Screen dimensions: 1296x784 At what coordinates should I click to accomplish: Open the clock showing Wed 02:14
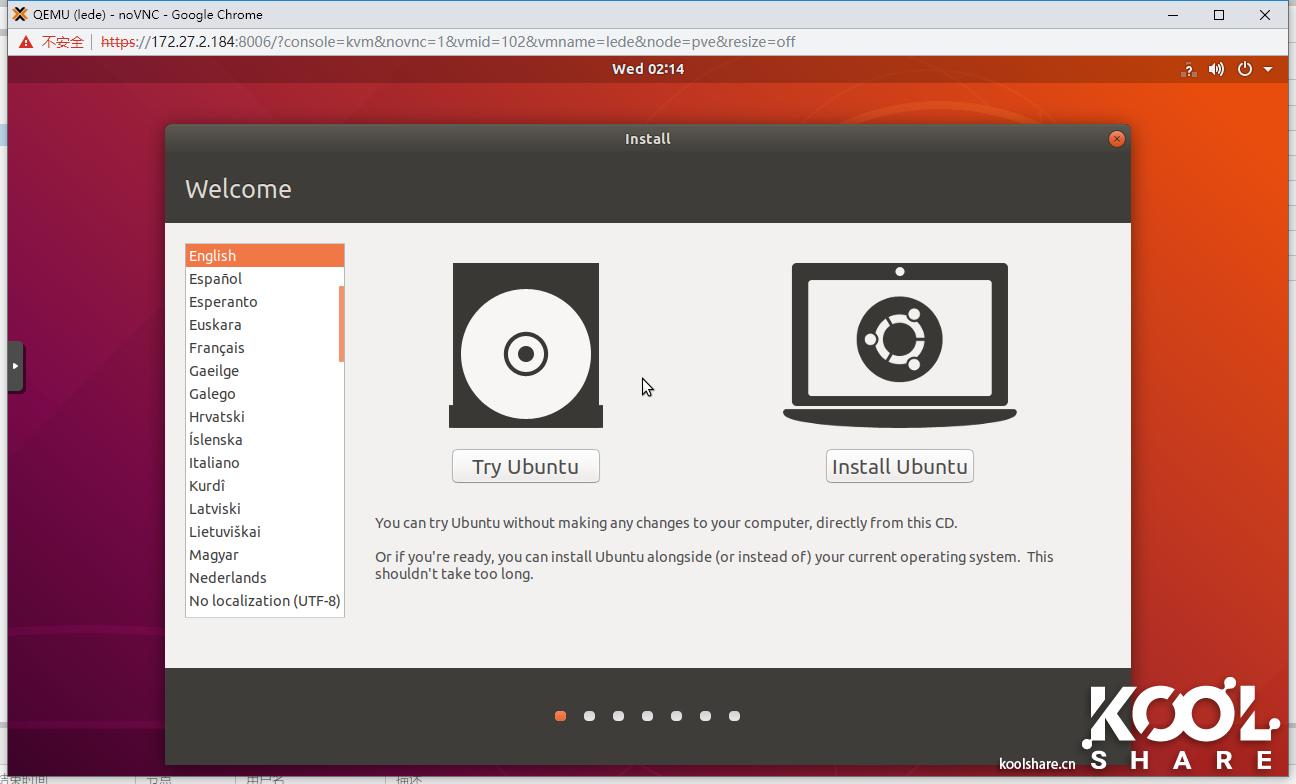coord(648,69)
